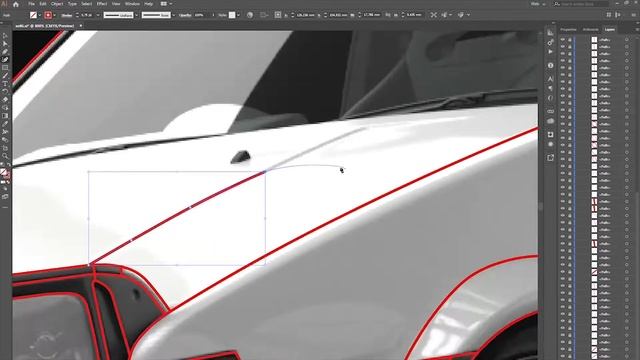Select the Type tool
The width and height of the screenshot is (640, 360).
(x=5, y=84)
